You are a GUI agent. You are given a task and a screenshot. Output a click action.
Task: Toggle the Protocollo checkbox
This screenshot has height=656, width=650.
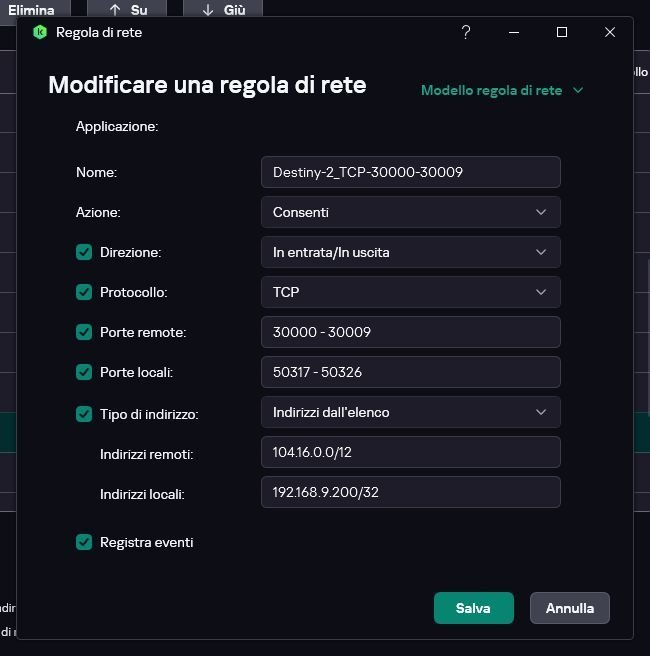pyautogui.click(x=84, y=292)
